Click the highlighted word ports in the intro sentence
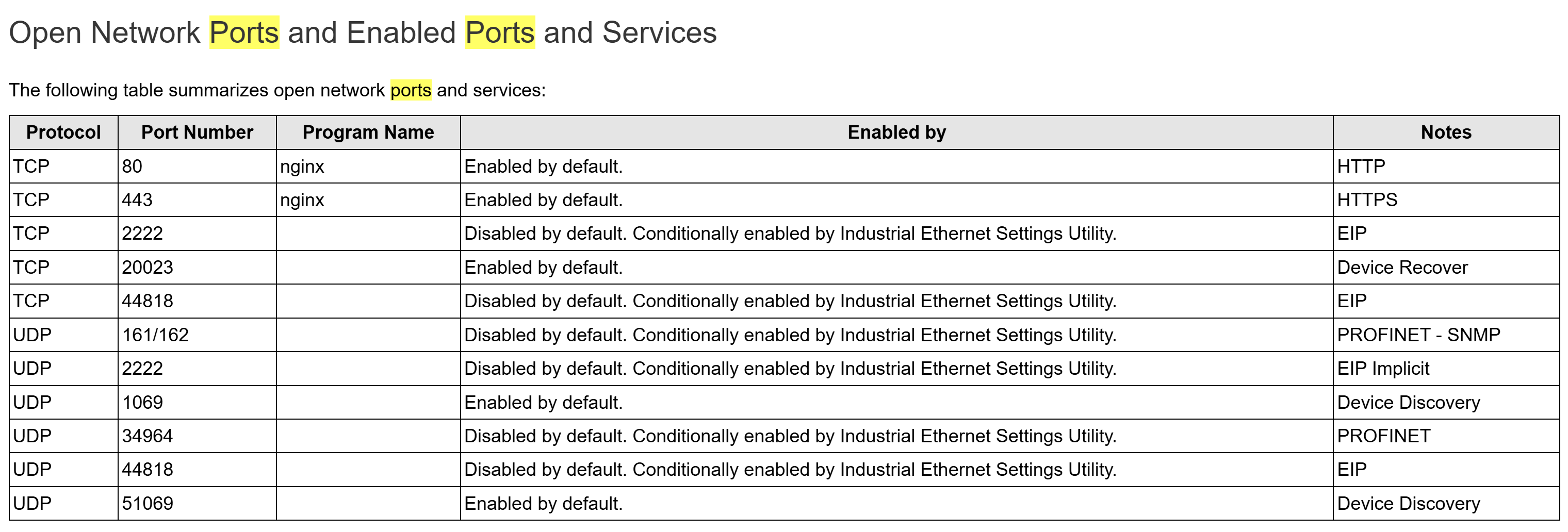 [x=411, y=90]
